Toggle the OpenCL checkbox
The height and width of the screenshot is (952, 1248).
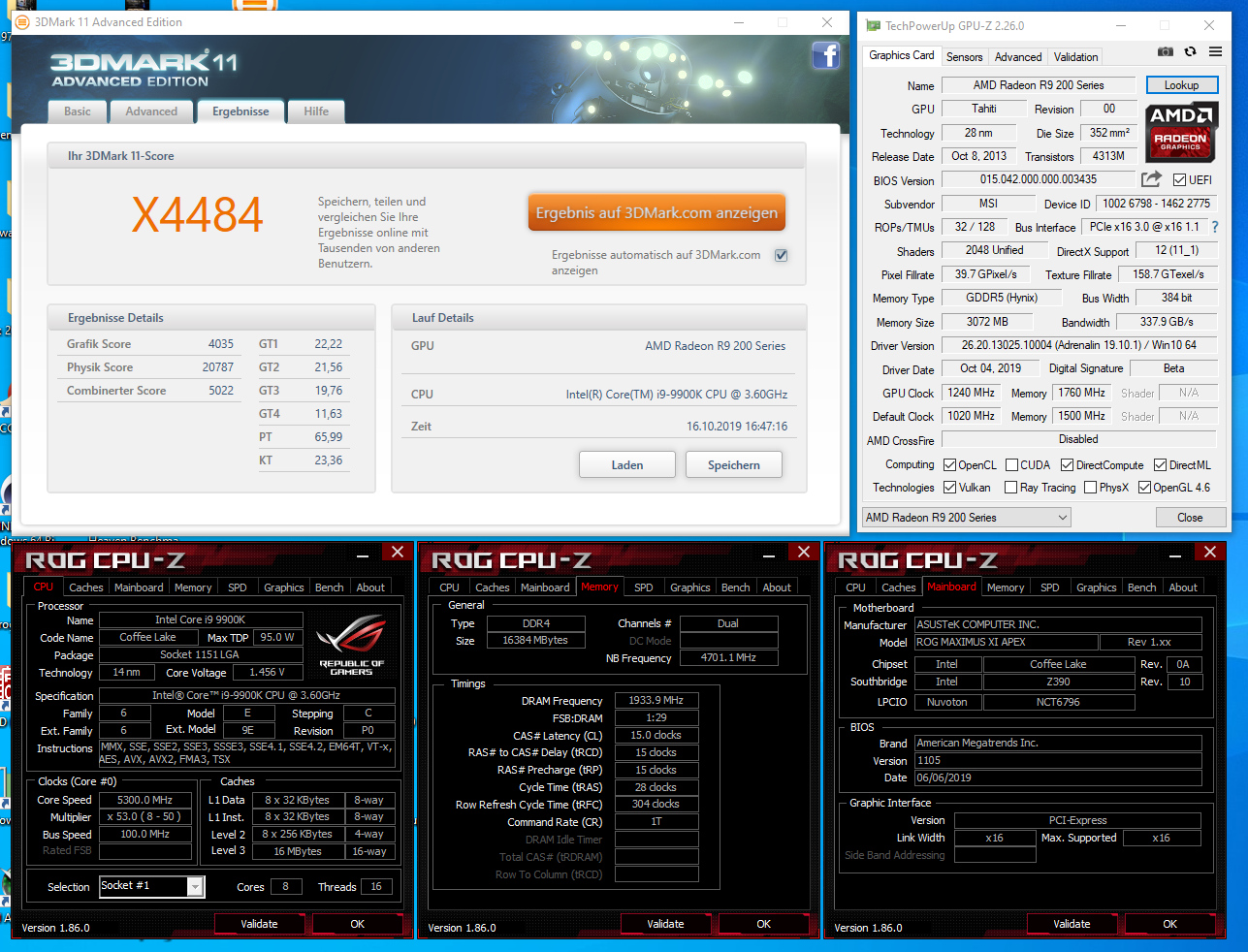click(949, 465)
